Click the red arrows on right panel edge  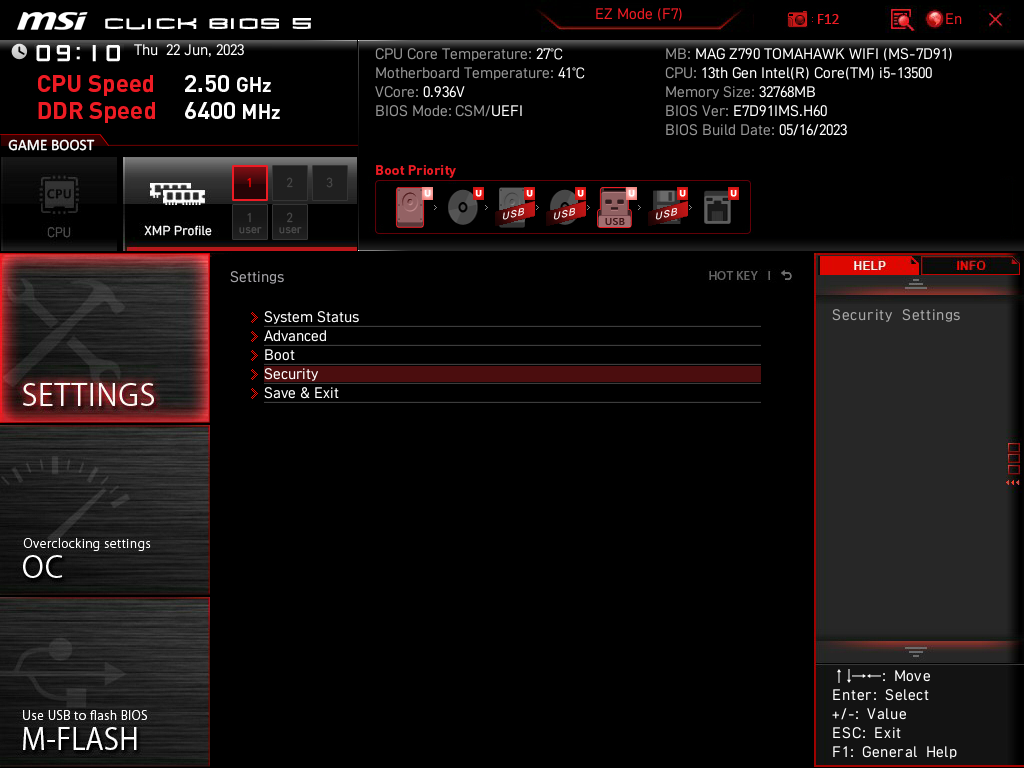[x=1013, y=483]
